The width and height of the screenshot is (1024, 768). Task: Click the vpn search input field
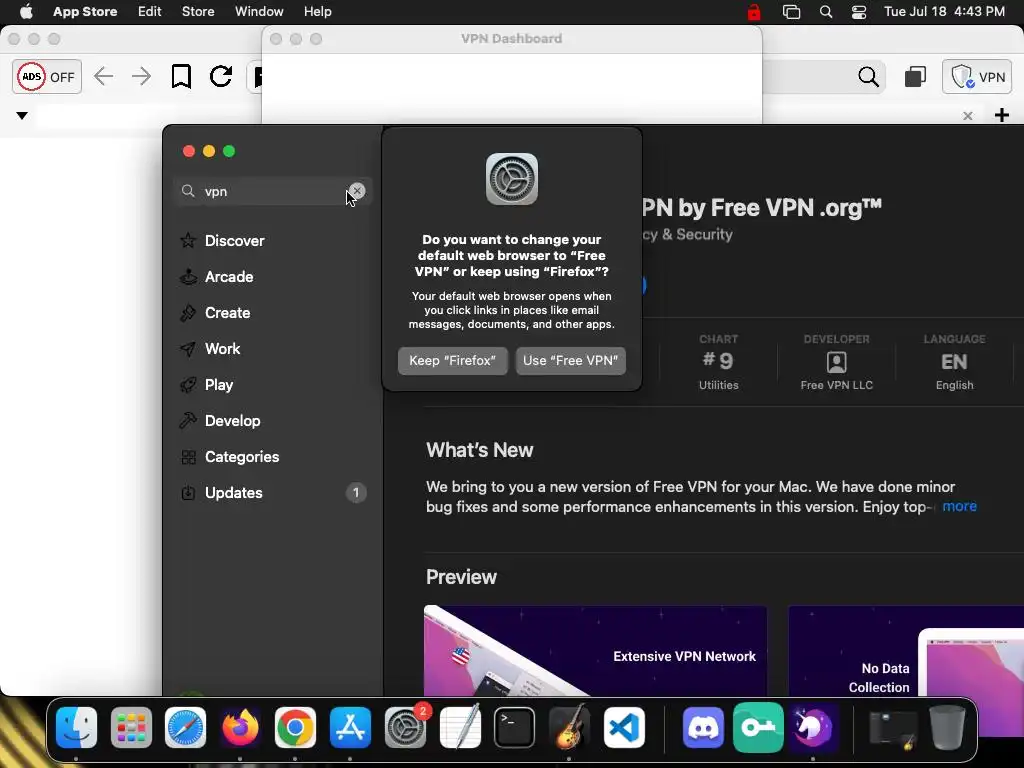272,191
